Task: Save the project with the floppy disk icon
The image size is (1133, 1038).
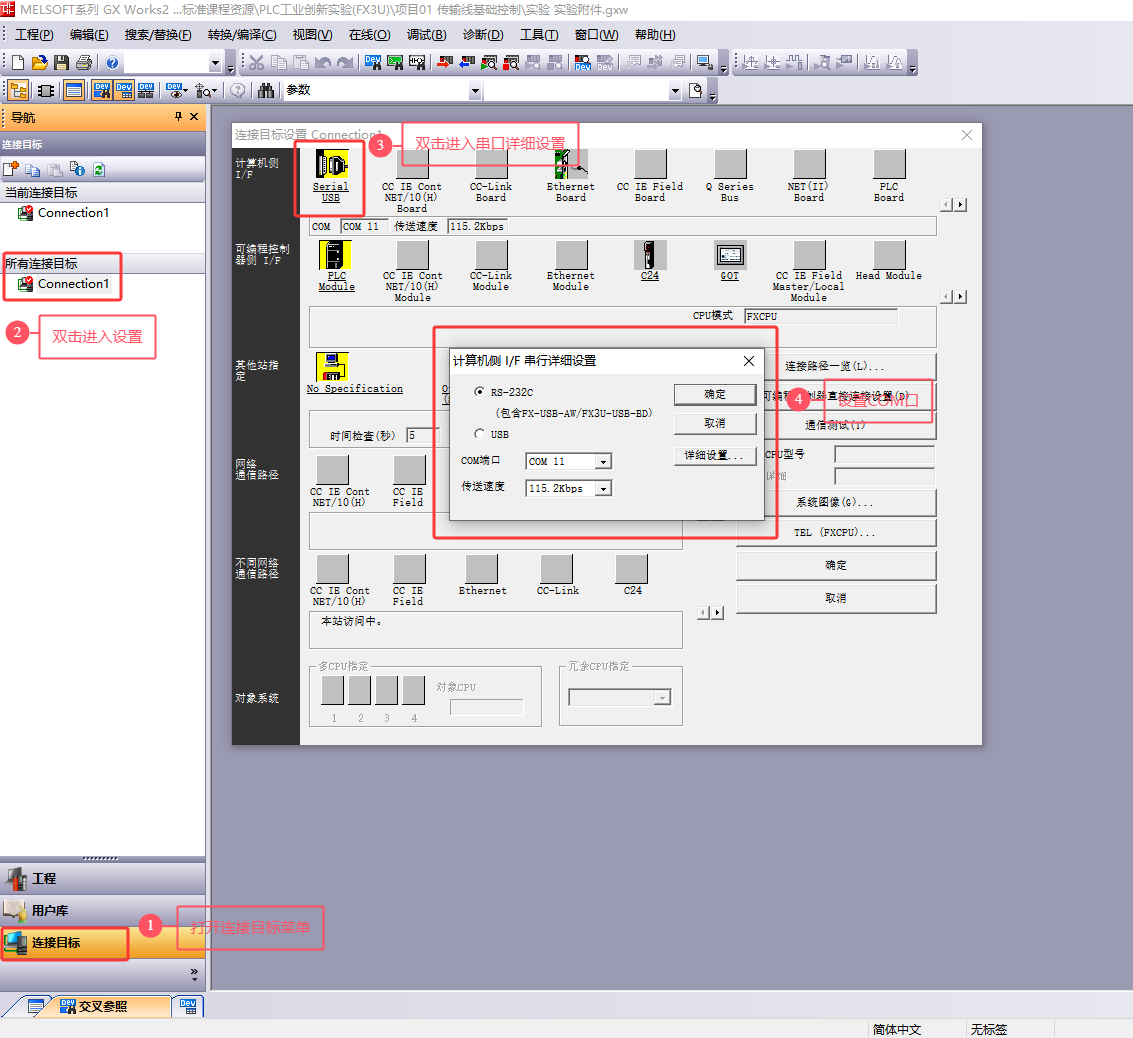Action: (61, 63)
